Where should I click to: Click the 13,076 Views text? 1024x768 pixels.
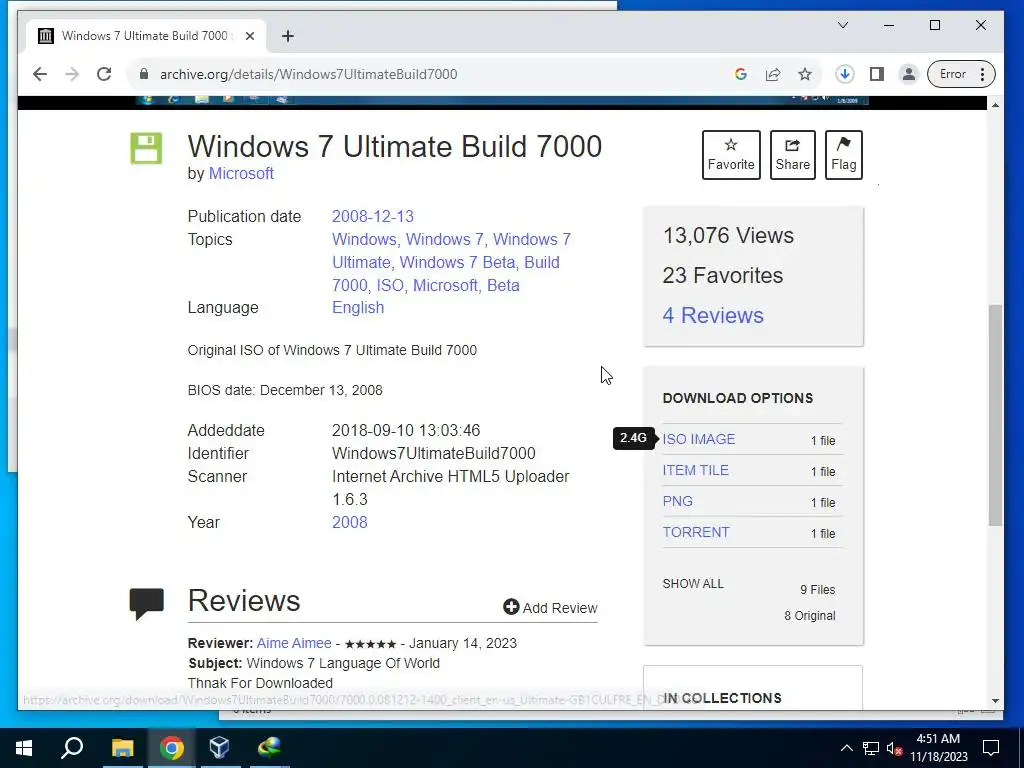coord(728,235)
